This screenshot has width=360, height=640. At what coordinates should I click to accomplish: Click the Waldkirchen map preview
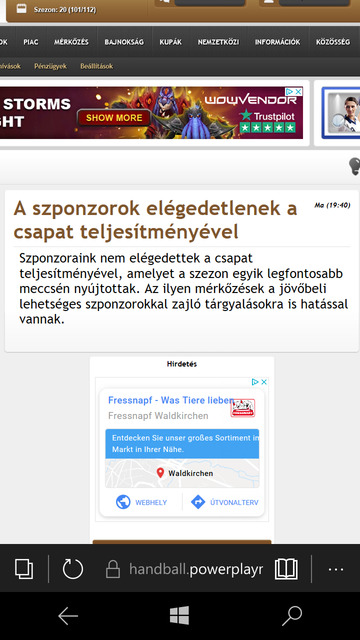click(182, 473)
